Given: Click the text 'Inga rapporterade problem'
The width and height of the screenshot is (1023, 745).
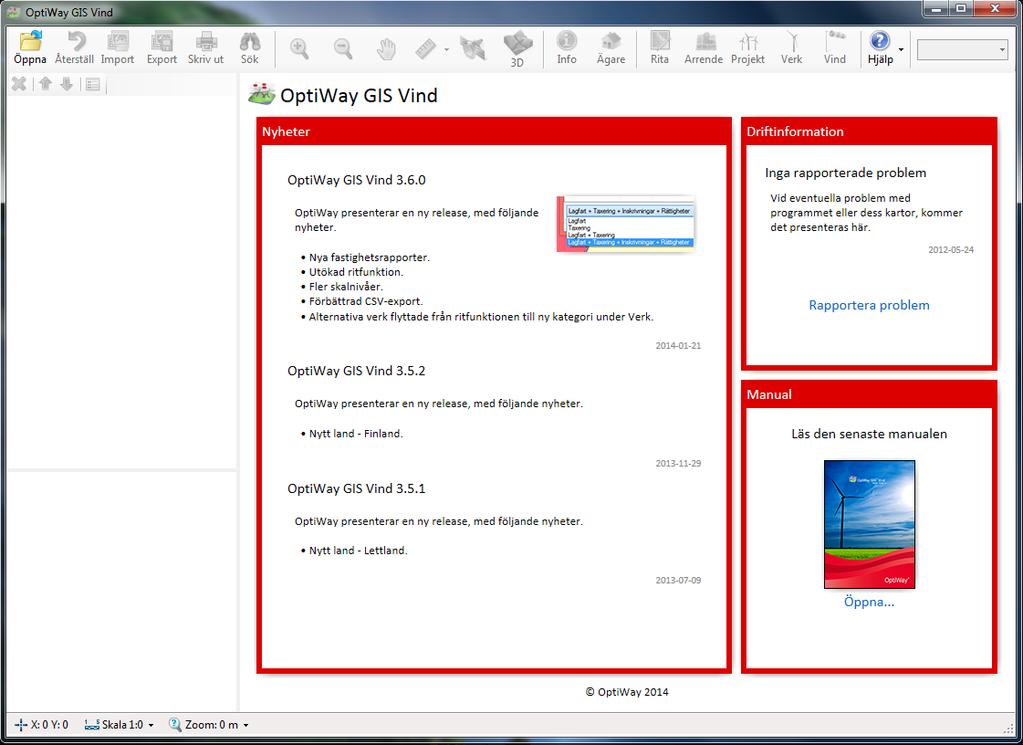Looking at the screenshot, I should pos(846,172).
